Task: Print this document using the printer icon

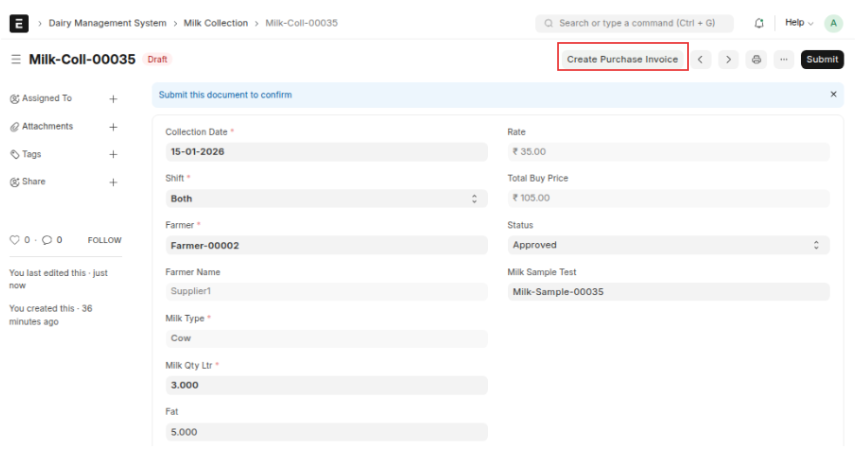Action: (756, 59)
